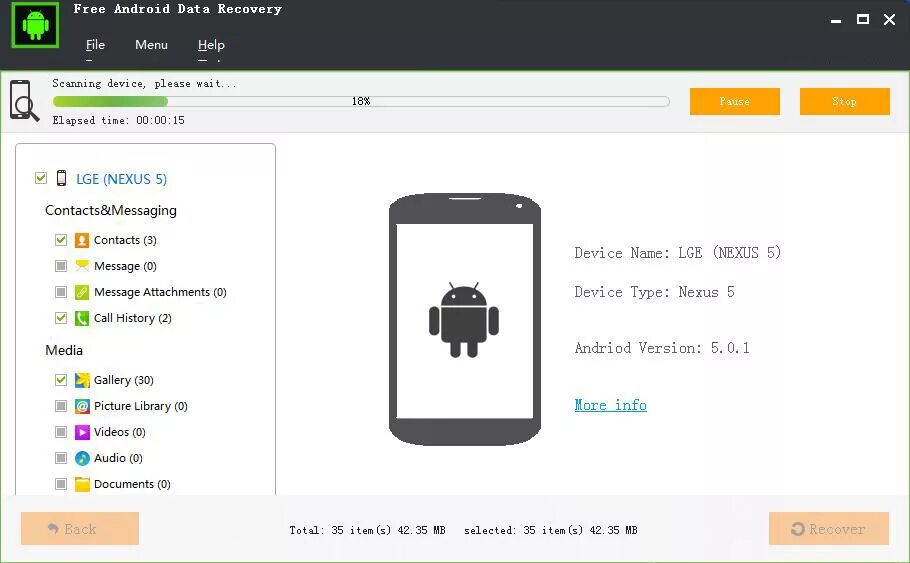Stop the device scan
This screenshot has height=563, width=910.
844,102
